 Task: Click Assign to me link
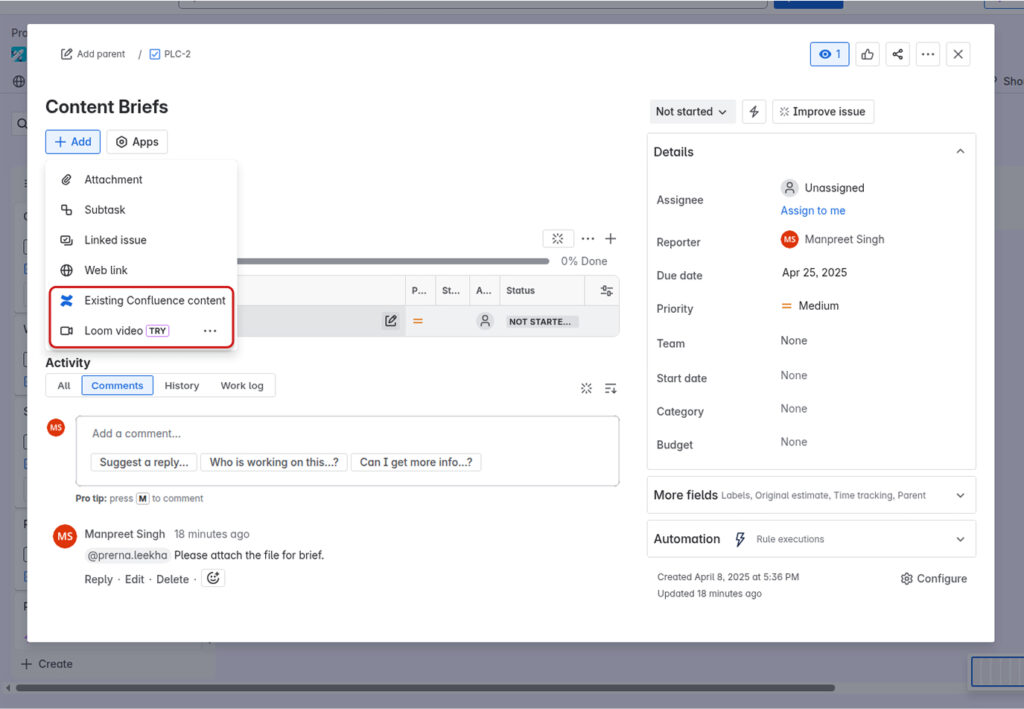coord(812,210)
